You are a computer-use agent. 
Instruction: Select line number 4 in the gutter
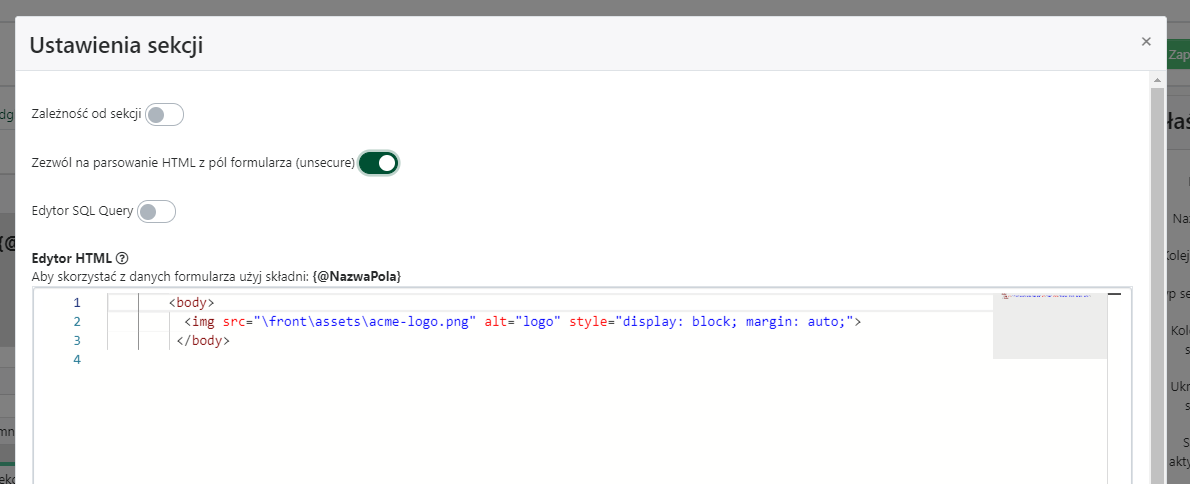pos(76,360)
